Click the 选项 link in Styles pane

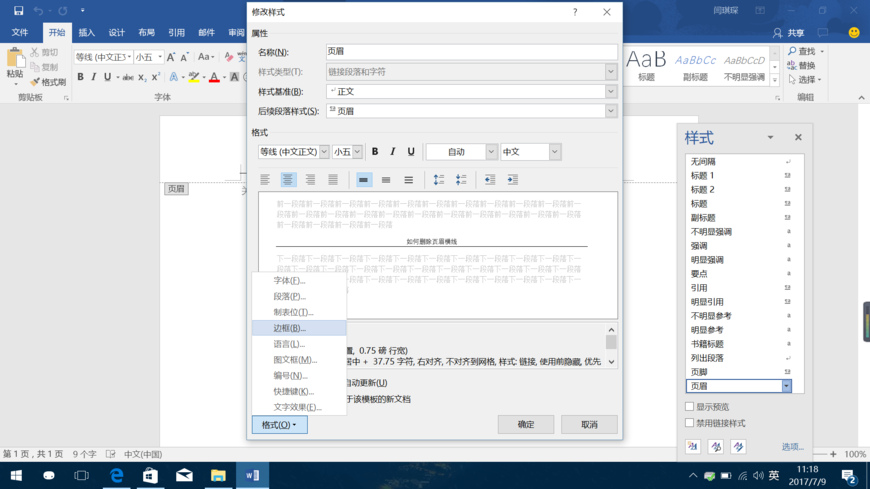coord(792,446)
